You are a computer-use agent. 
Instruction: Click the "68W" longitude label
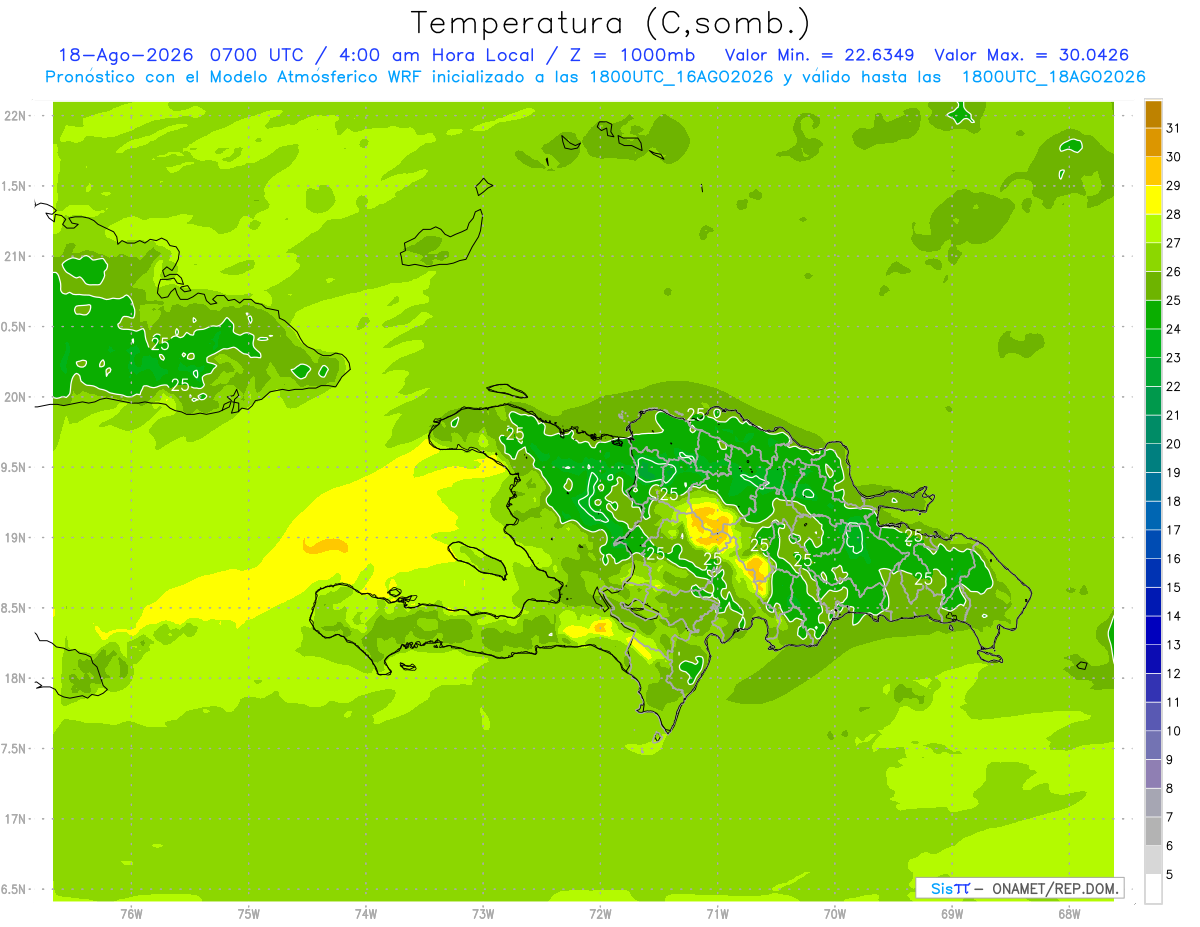(x=1069, y=914)
